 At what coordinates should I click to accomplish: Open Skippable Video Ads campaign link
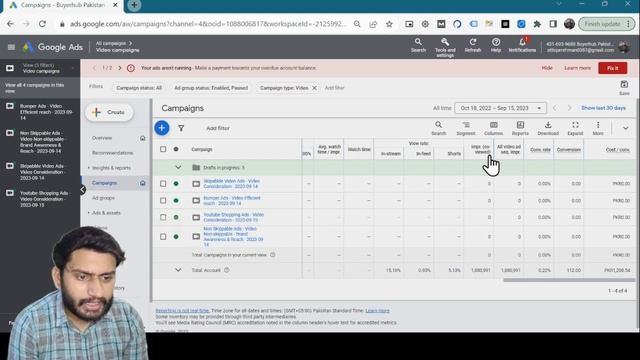(x=231, y=184)
